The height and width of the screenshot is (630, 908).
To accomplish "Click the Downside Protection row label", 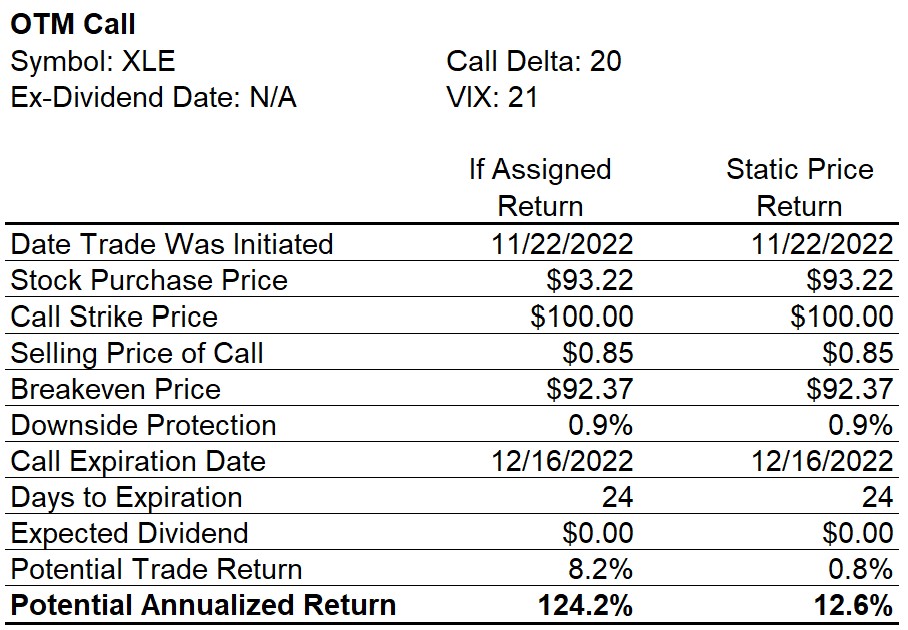I will point(143,426).
